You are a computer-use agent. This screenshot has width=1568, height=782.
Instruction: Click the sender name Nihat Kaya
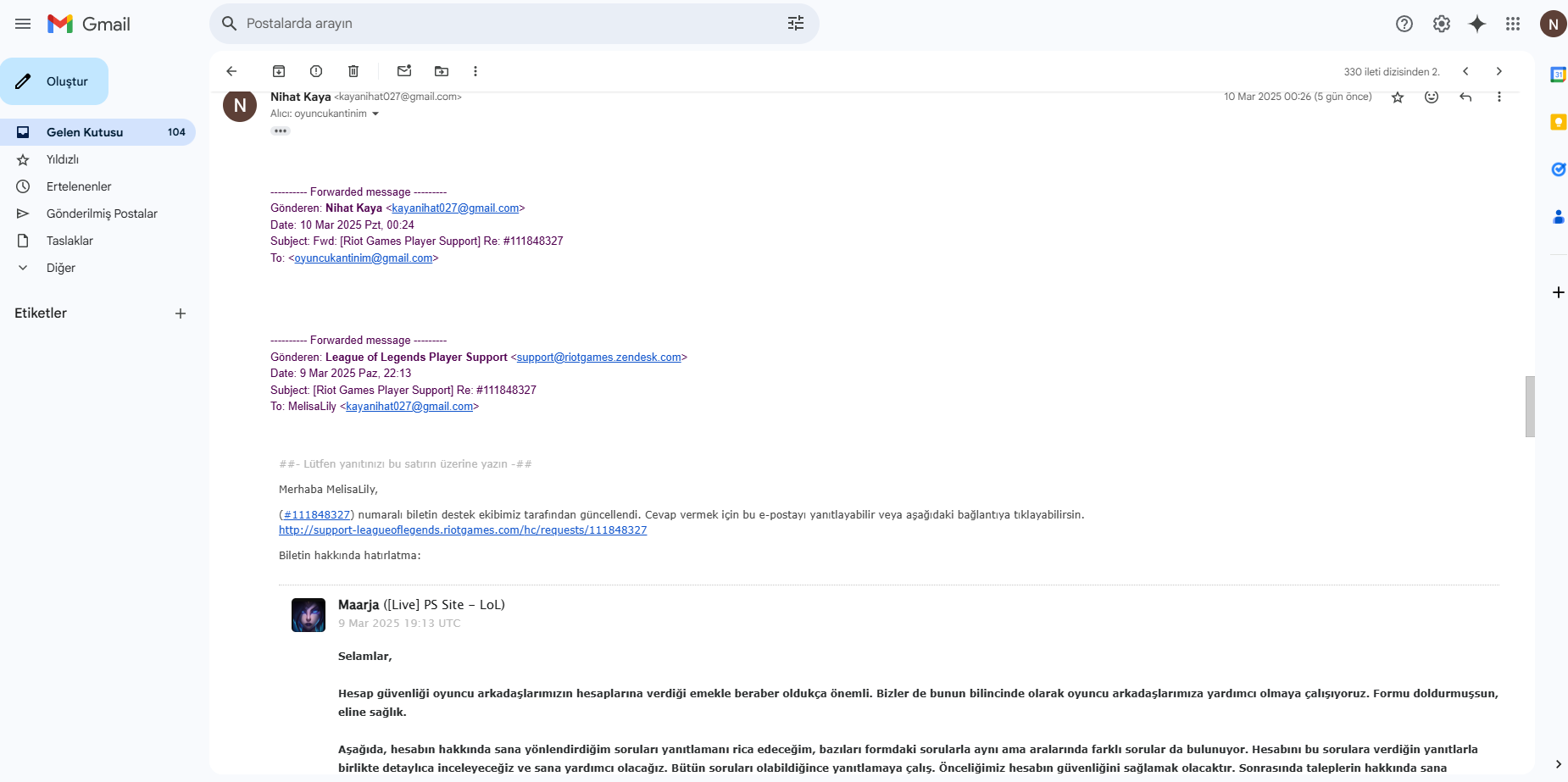click(301, 97)
